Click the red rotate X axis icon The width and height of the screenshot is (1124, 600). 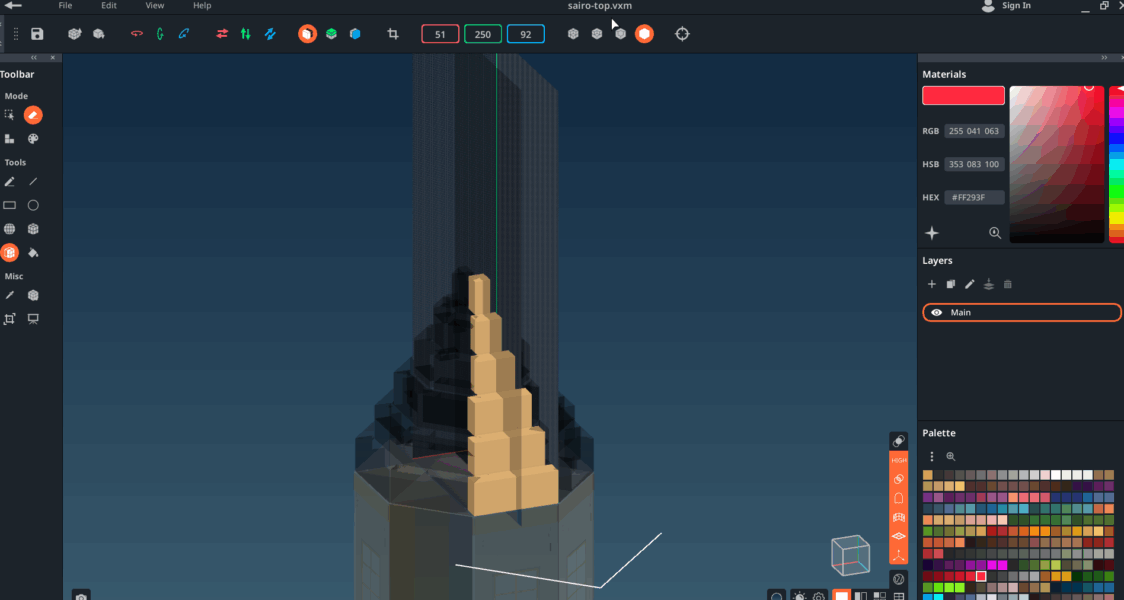[136, 34]
